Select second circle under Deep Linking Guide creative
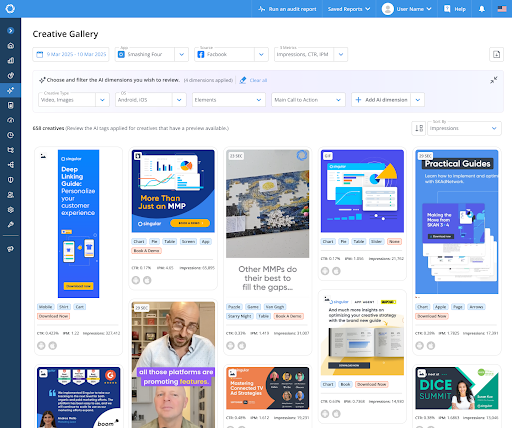 [53, 346]
